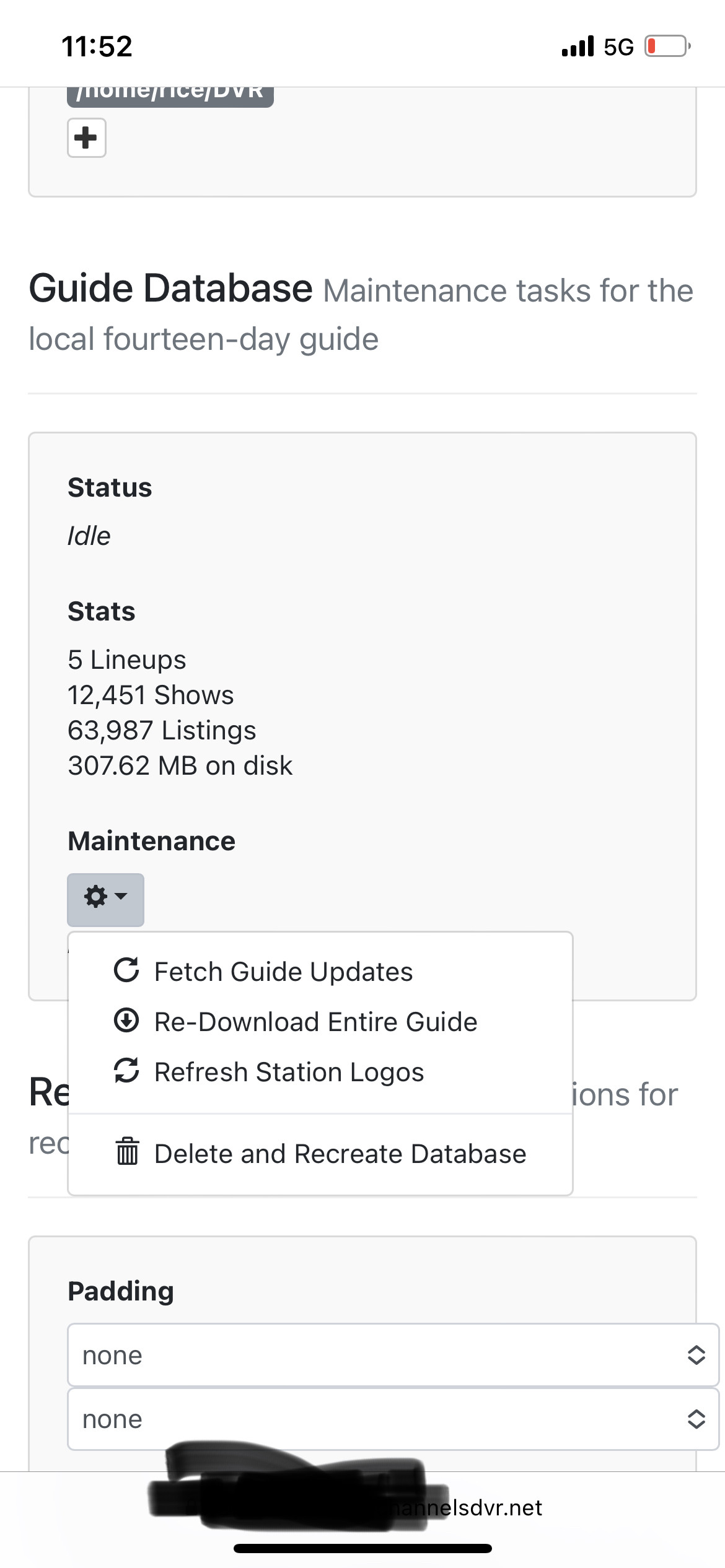Tap the 5G network indicator

pyautogui.click(x=618, y=47)
